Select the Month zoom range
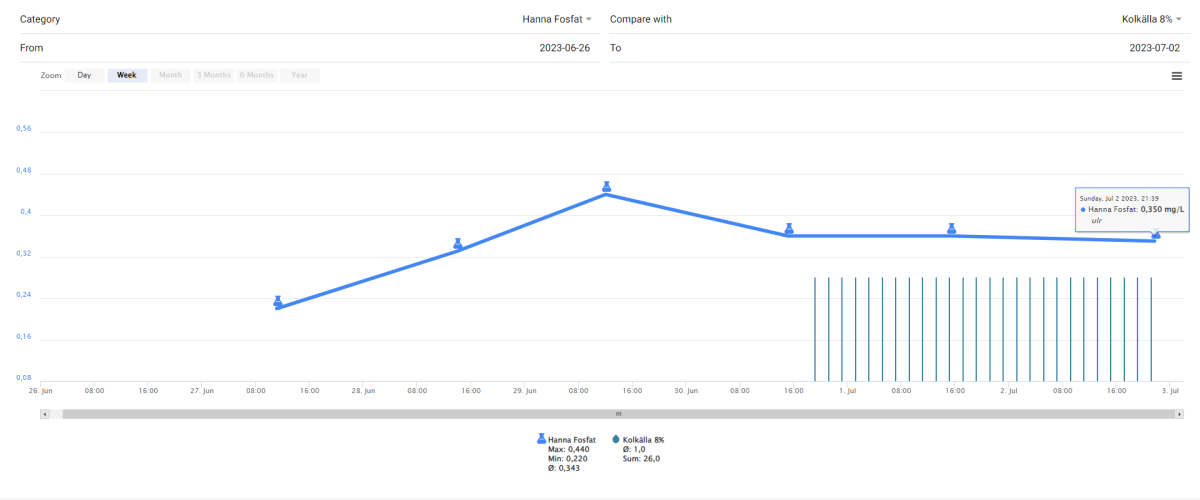 click(x=170, y=75)
